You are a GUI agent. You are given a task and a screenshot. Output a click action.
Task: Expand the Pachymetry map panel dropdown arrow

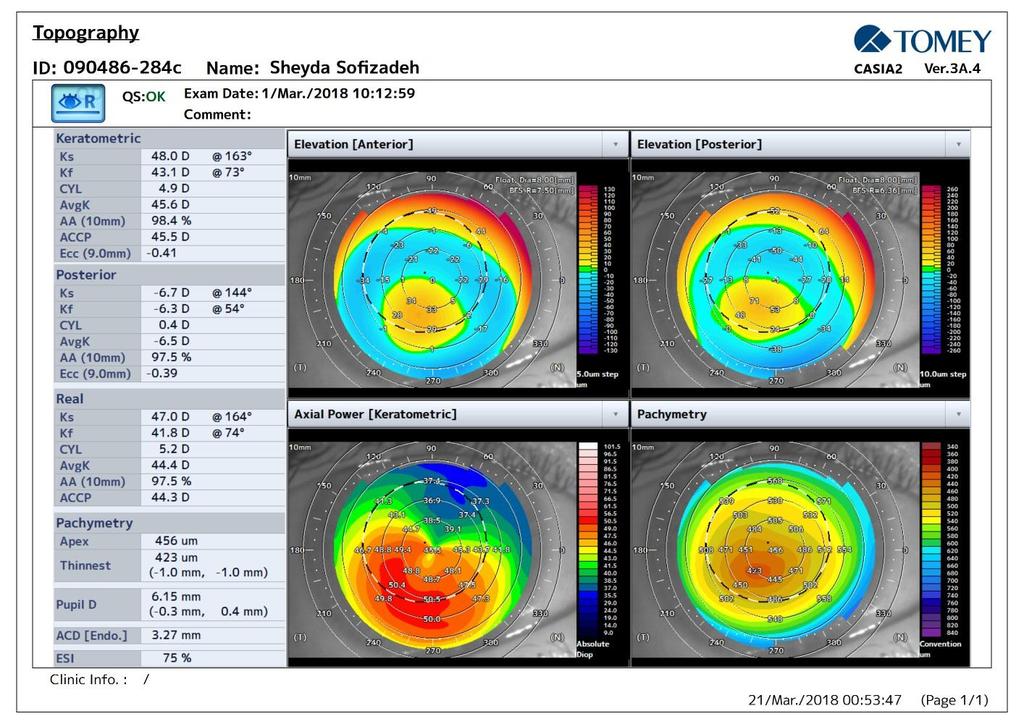tap(958, 414)
